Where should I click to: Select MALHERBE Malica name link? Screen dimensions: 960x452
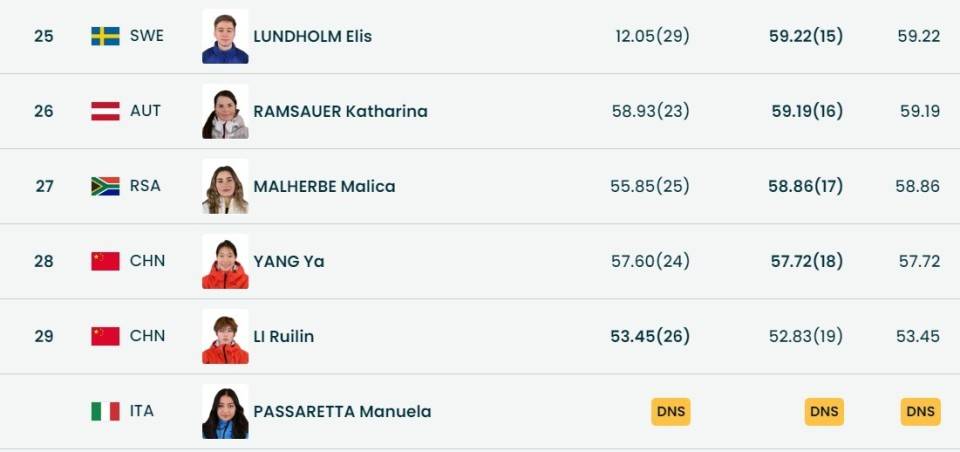click(324, 186)
